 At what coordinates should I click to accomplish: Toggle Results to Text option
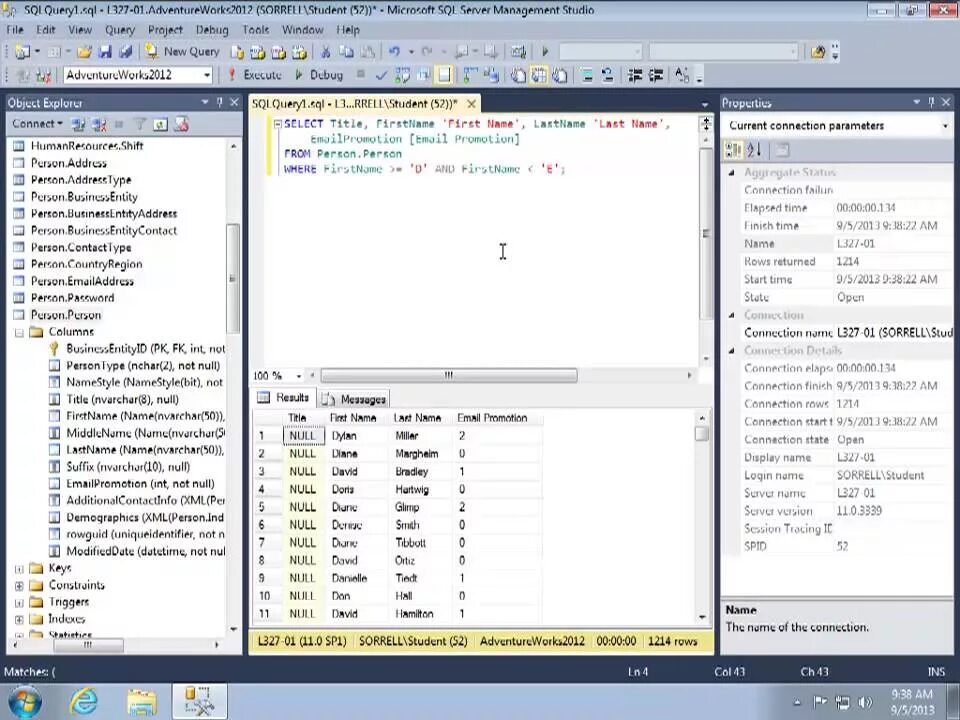point(518,75)
